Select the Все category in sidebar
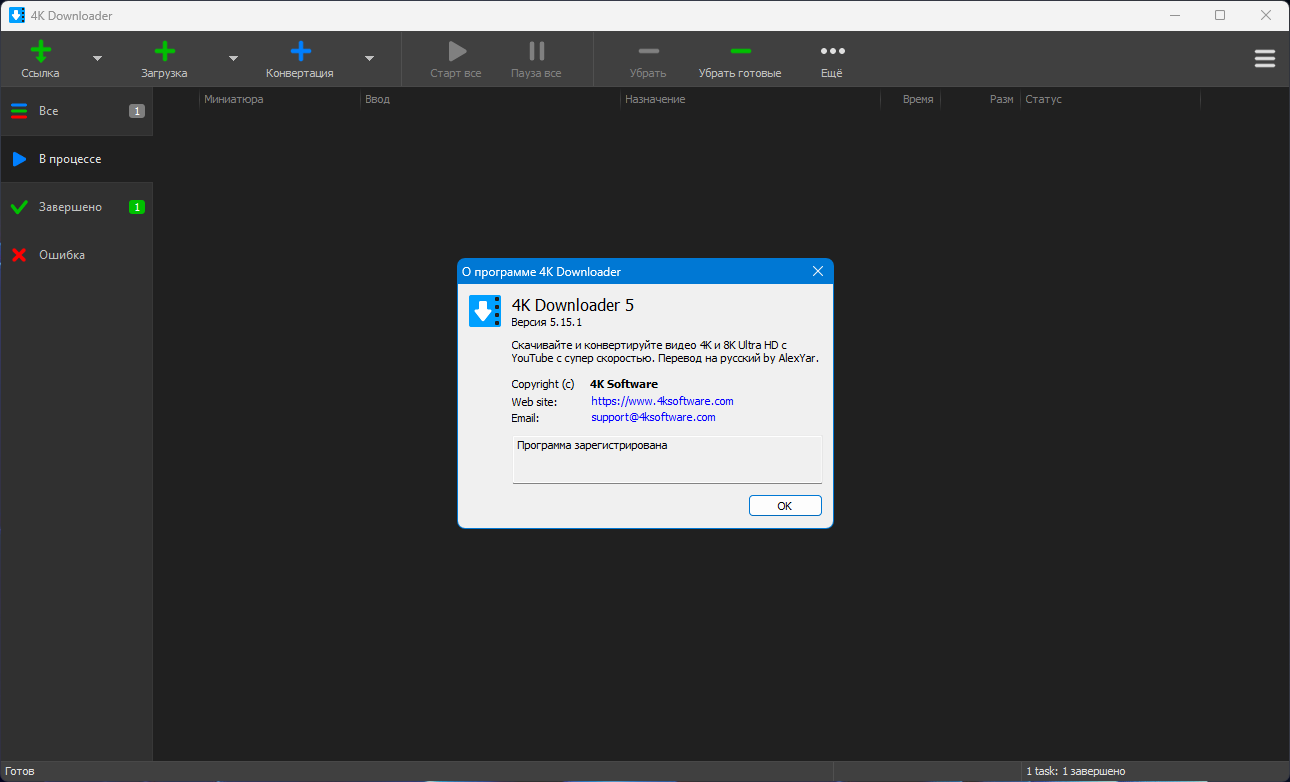Viewport: 1290px width, 782px height. pyautogui.click(x=77, y=111)
